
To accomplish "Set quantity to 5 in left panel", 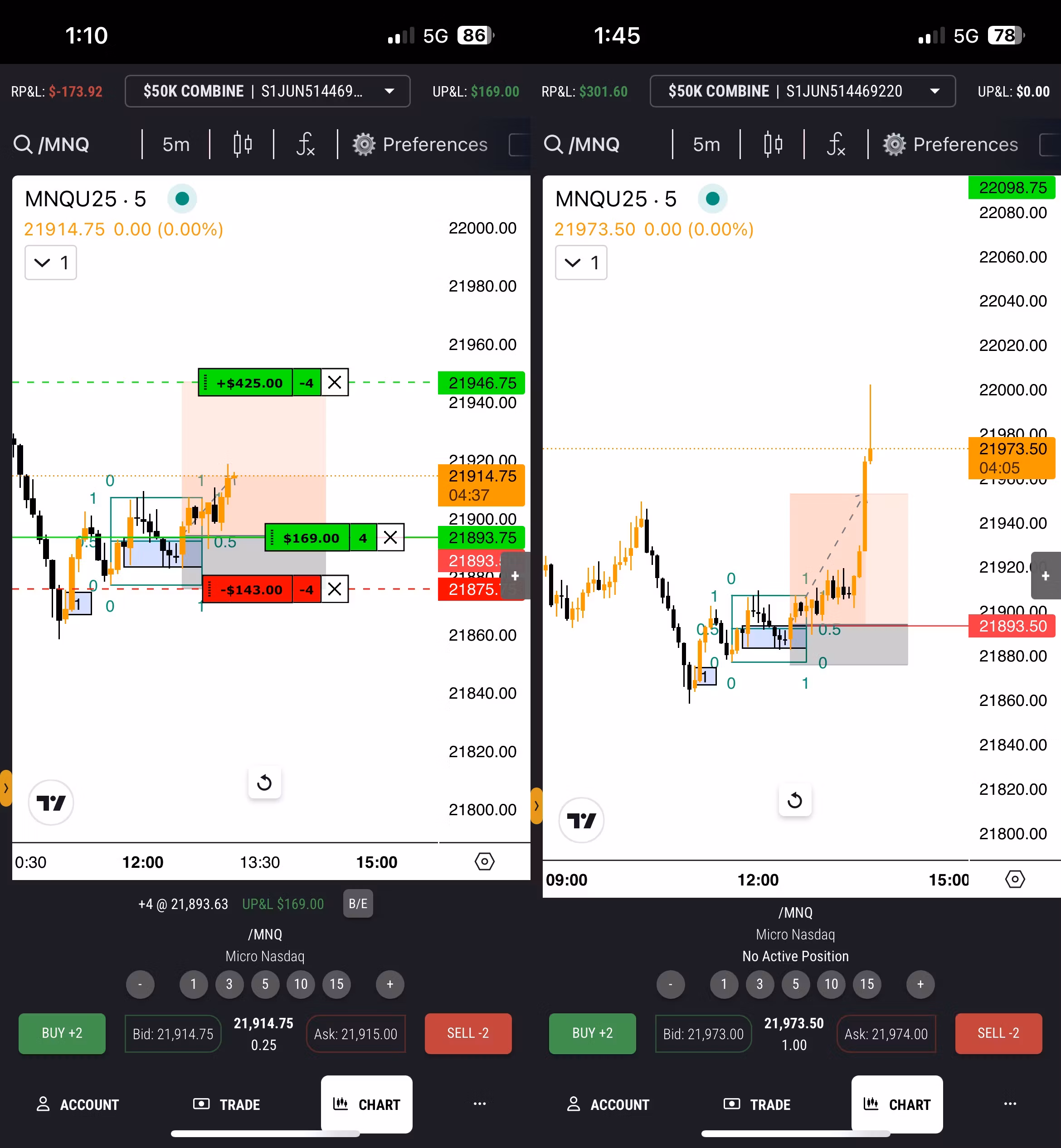I will (265, 984).
